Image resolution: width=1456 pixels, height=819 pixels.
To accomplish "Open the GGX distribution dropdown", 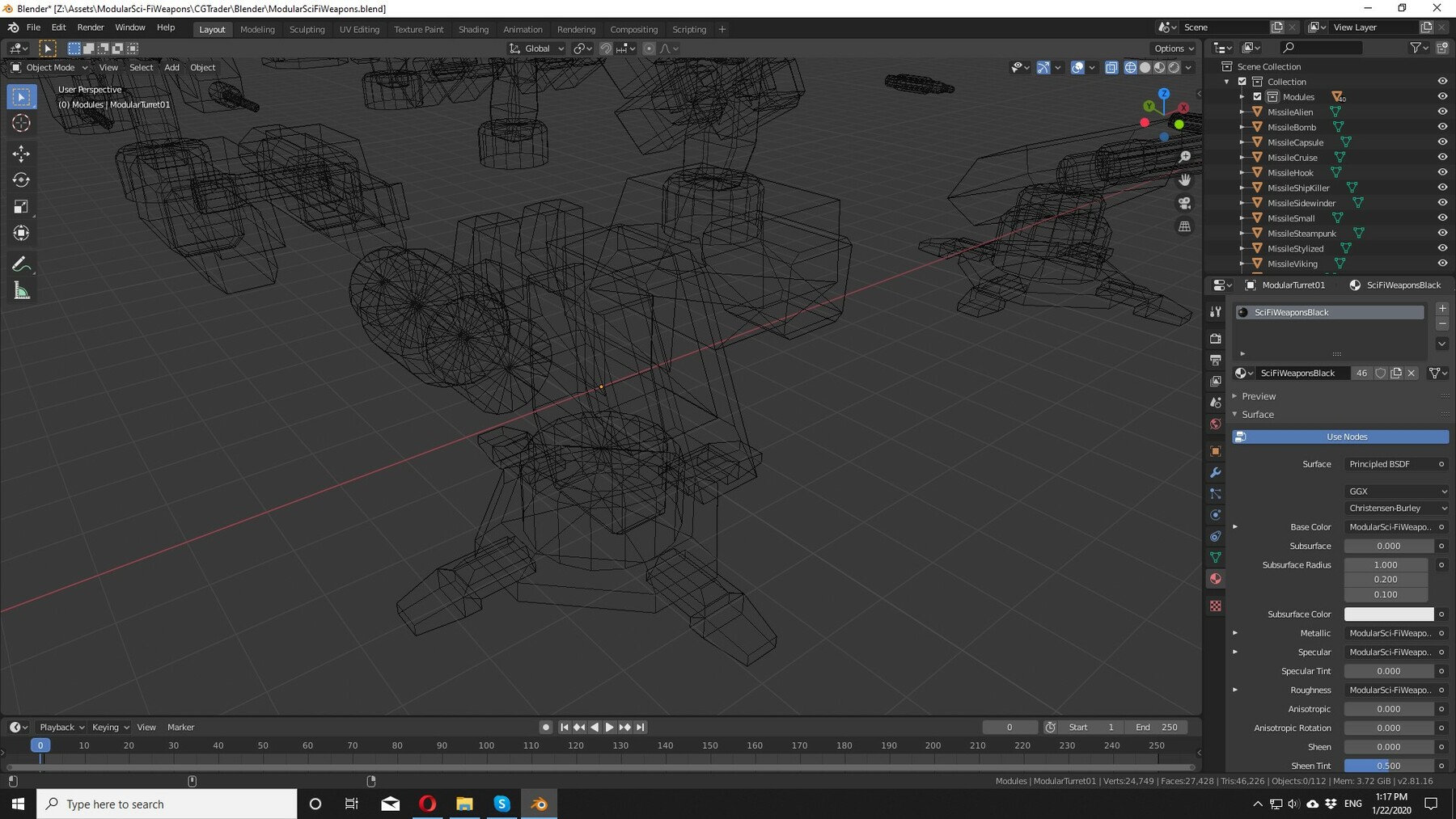I will 1396,491.
